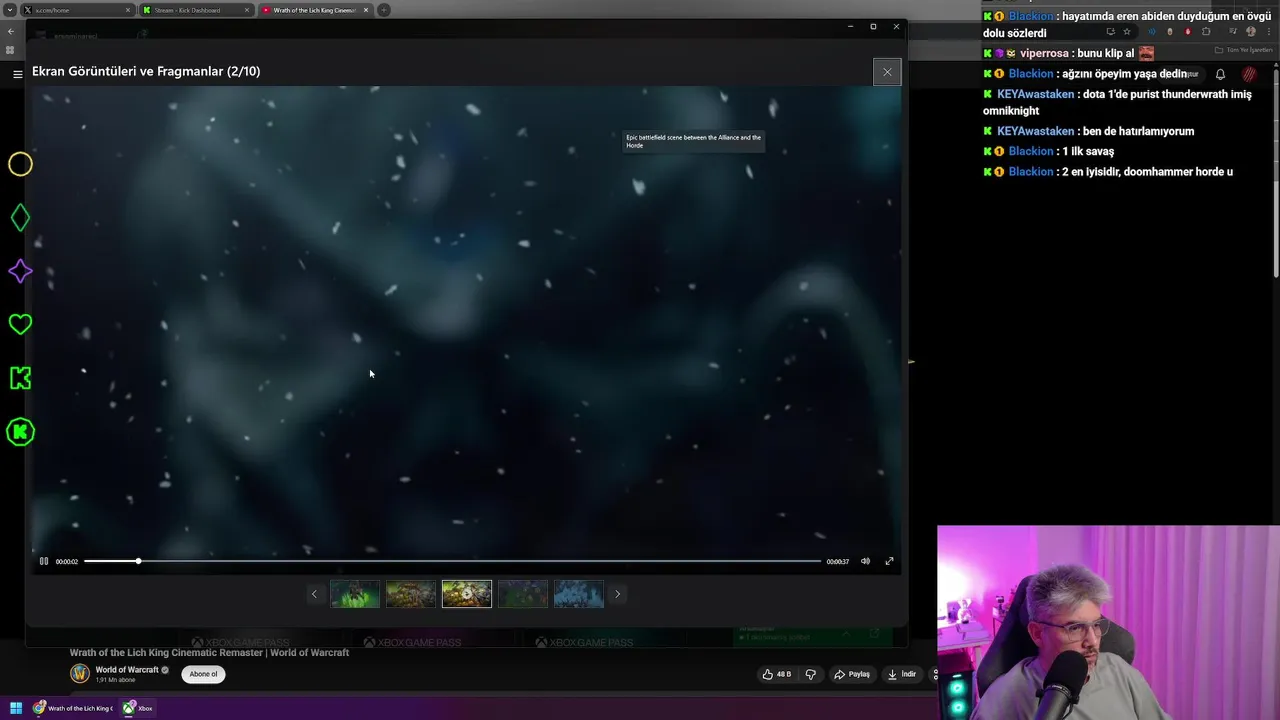Open the tab search dropdown arrow
This screenshot has width=1280, height=720.
click(9, 10)
